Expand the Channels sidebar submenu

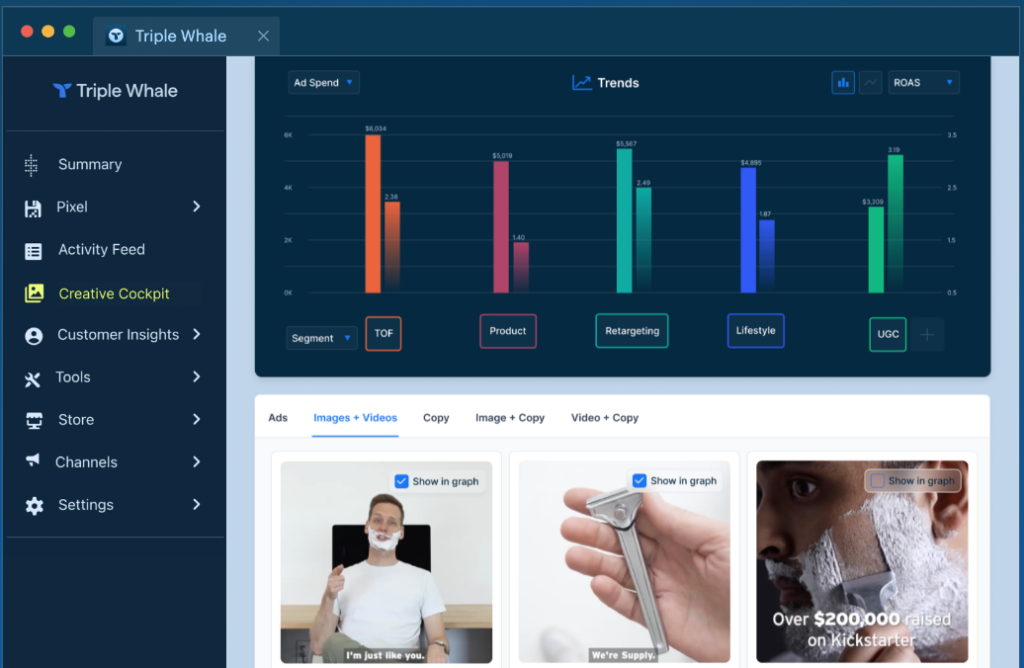196,462
